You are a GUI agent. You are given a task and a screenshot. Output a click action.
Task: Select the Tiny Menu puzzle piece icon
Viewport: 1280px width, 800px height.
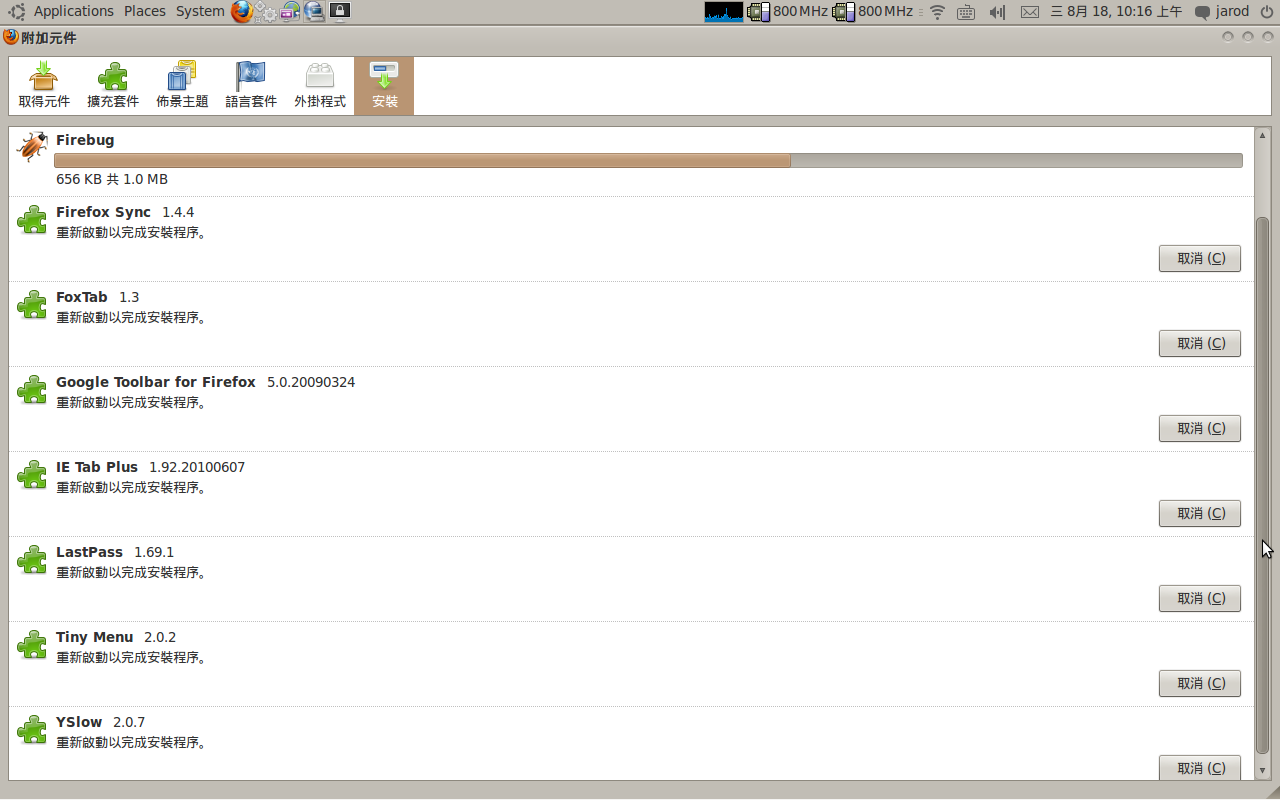click(x=32, y=645)
